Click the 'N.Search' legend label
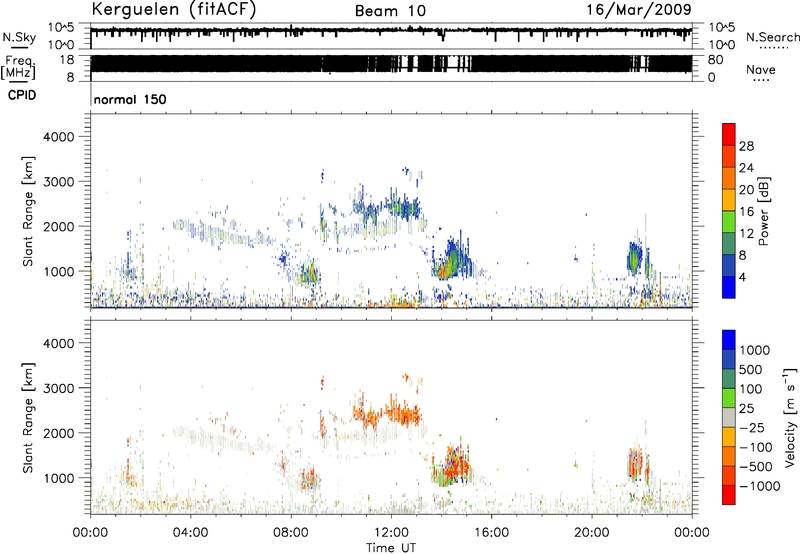This screenshot has height=554, width=800. coord(772,37)
